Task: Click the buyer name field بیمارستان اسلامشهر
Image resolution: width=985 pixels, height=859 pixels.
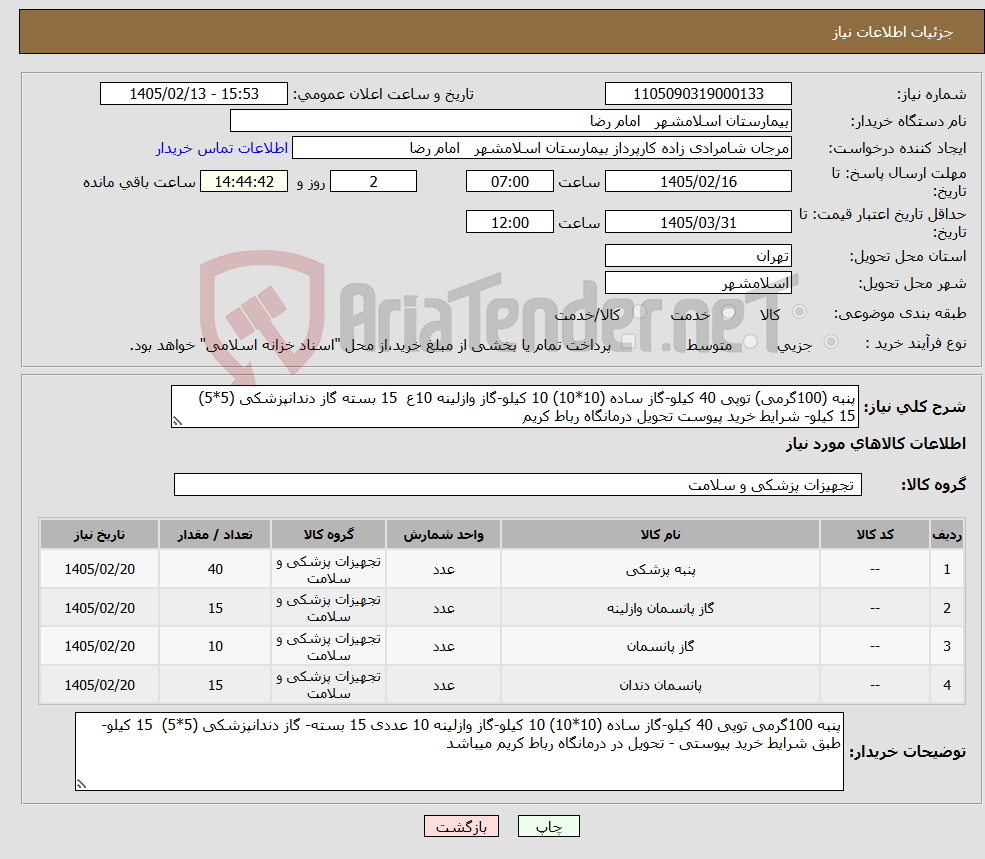Action: pyautogui.click(x=511, y=121)
